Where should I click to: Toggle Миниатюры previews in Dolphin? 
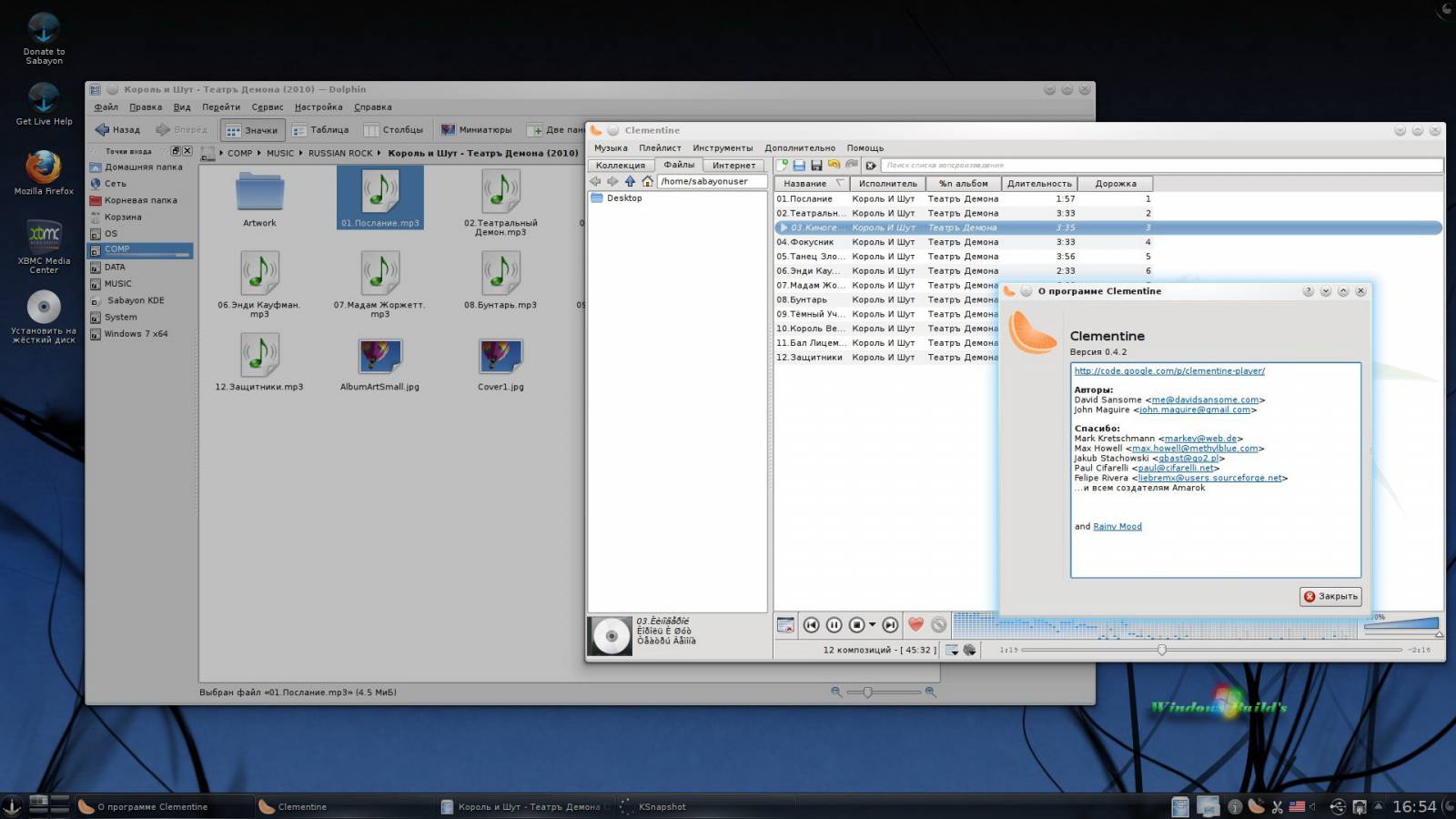(x=476, y=129)
